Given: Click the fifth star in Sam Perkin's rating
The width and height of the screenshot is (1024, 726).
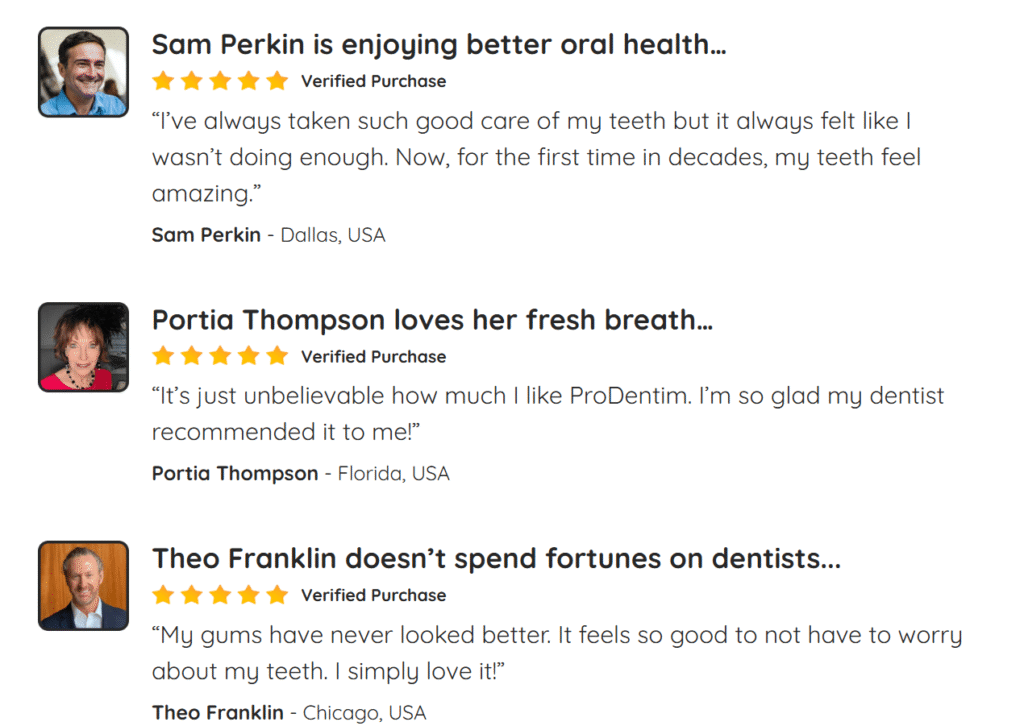Looking at the screenshot, I should [277, 81].
